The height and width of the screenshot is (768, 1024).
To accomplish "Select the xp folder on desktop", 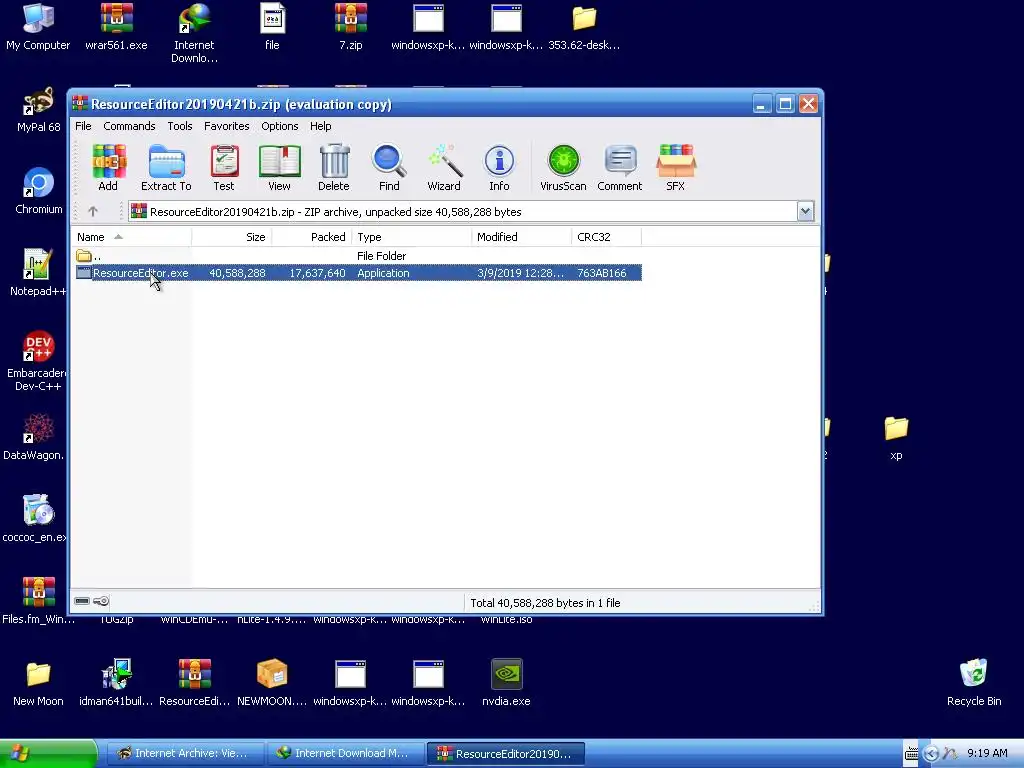I will [x=896, y=438].
